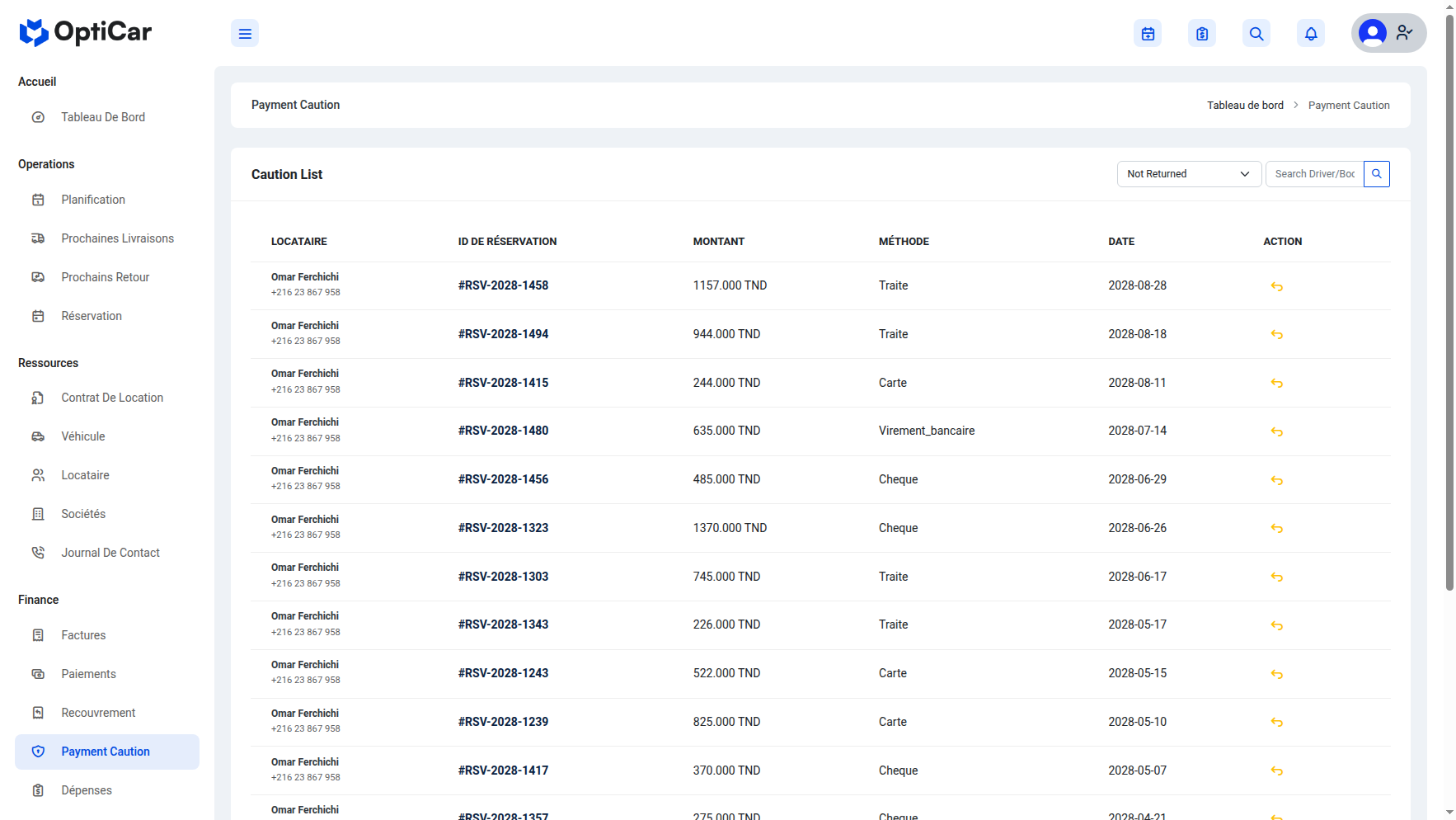Open Planification in sidebar
1456x820 pixels.
(x=107, y=200)
